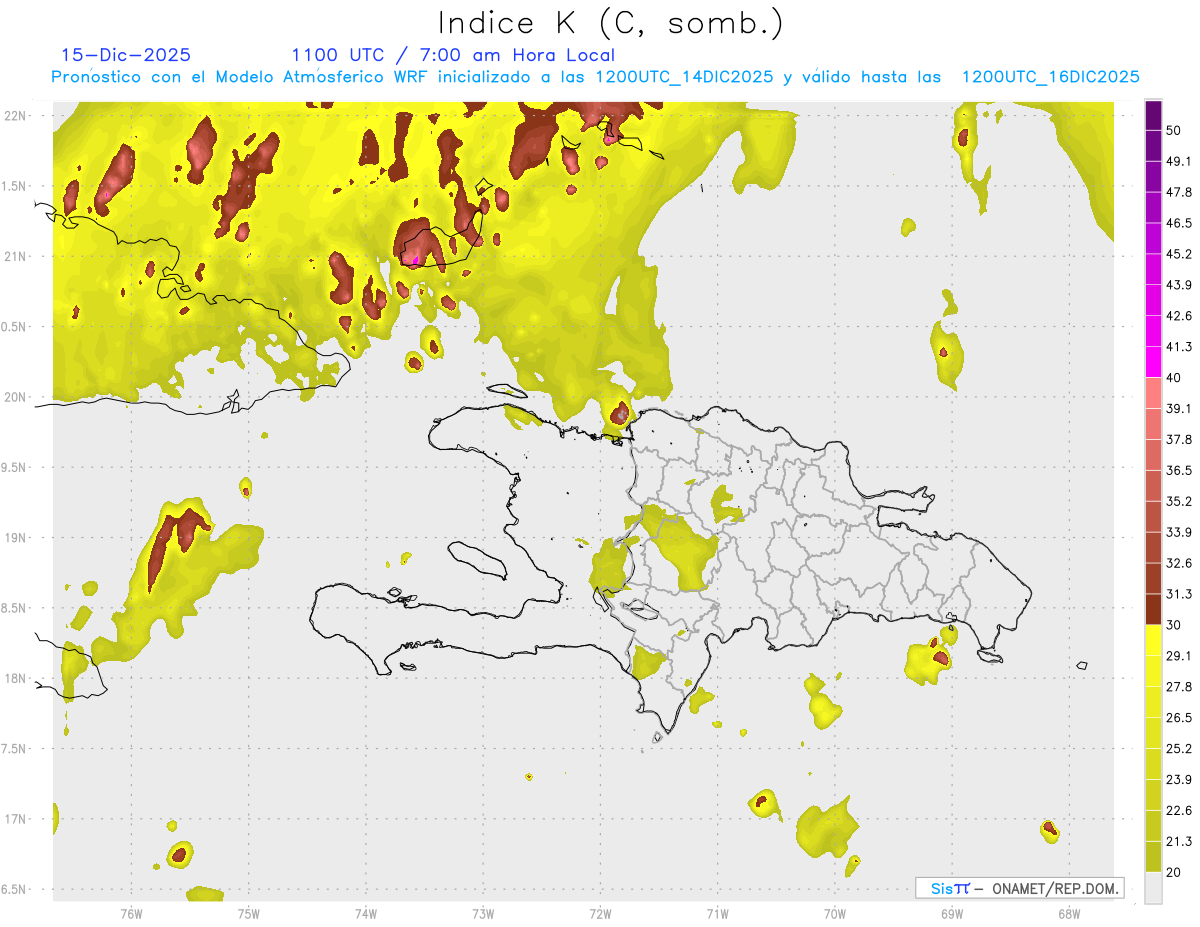Click the colorbar value 26.5
Viewport: 1200px width, 927px height.
pyautogui.click(x=1179, y=717)
